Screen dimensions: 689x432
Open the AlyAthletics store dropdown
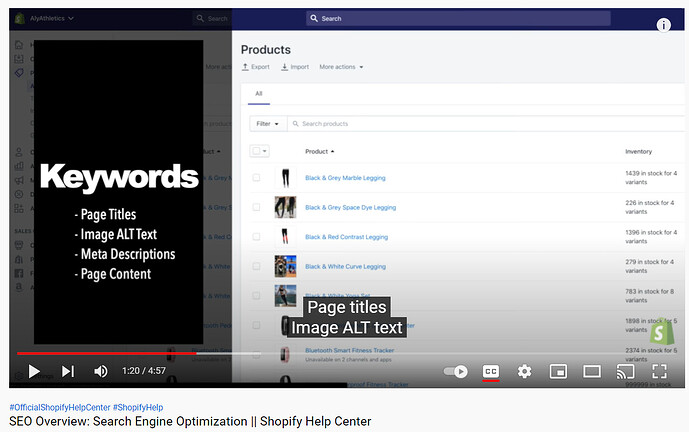pos(51,18)
